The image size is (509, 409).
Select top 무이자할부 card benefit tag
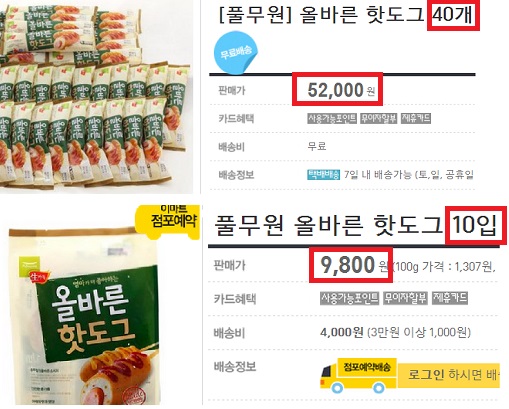(378, 118)
